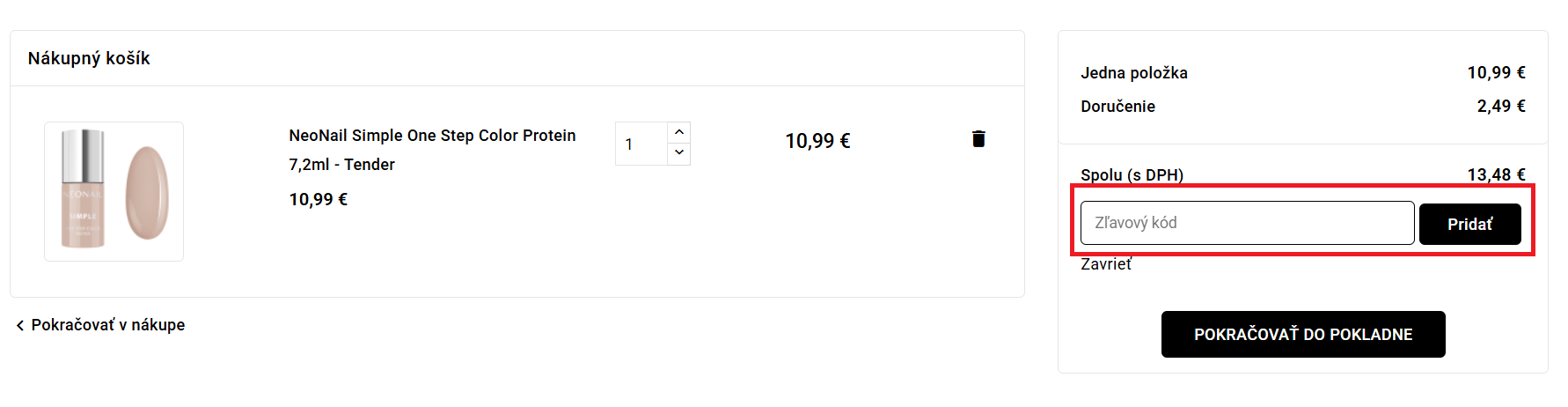Click the 13,48 € order total
The height and width of the screenshot is (407, 1568).
(x=1496, y=174)
